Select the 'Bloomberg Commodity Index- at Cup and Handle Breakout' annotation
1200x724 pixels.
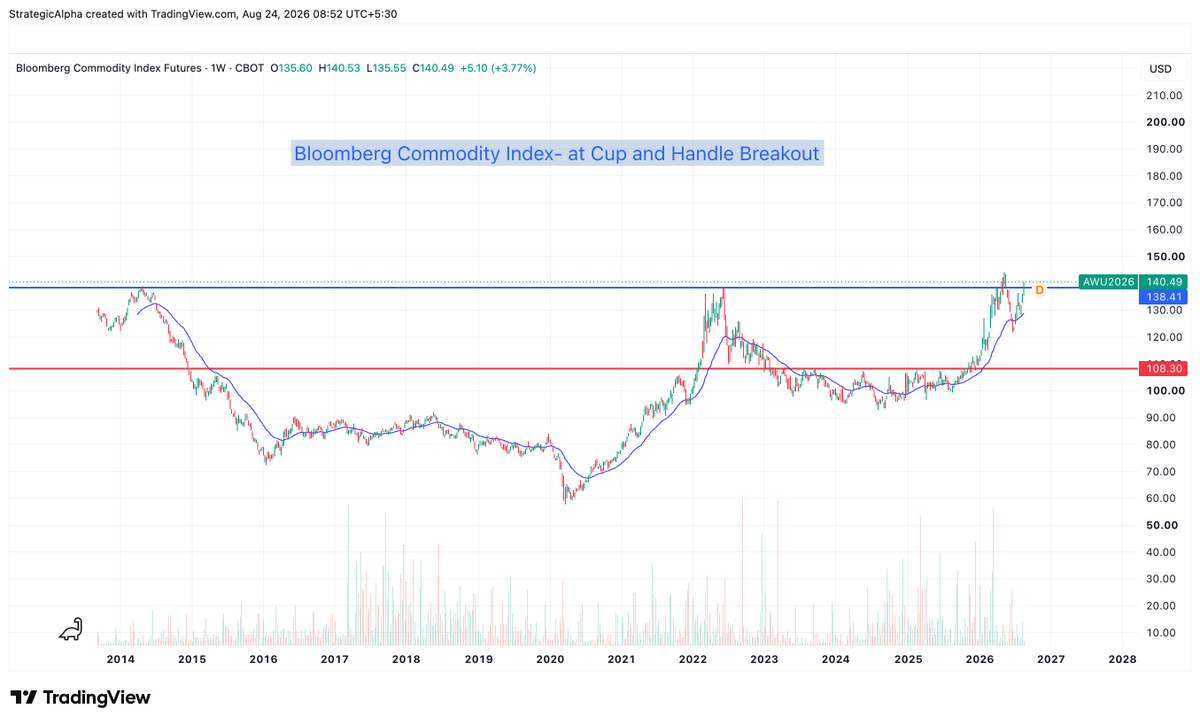(x=557, y=154)
